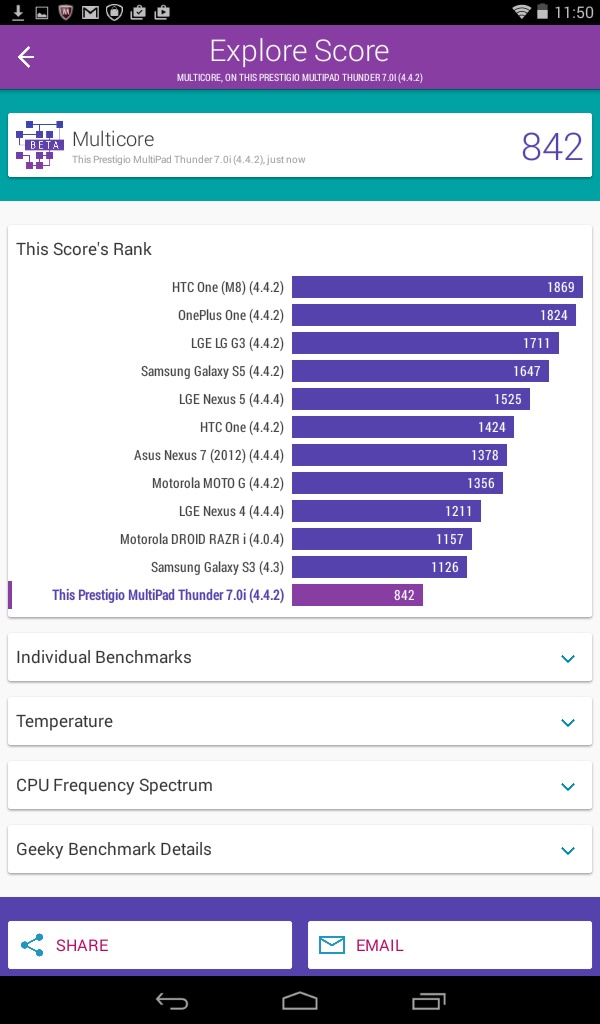The image size is (600, 1024).
Task: Tap the SHARE button label
Action: (x=82, y=945)
